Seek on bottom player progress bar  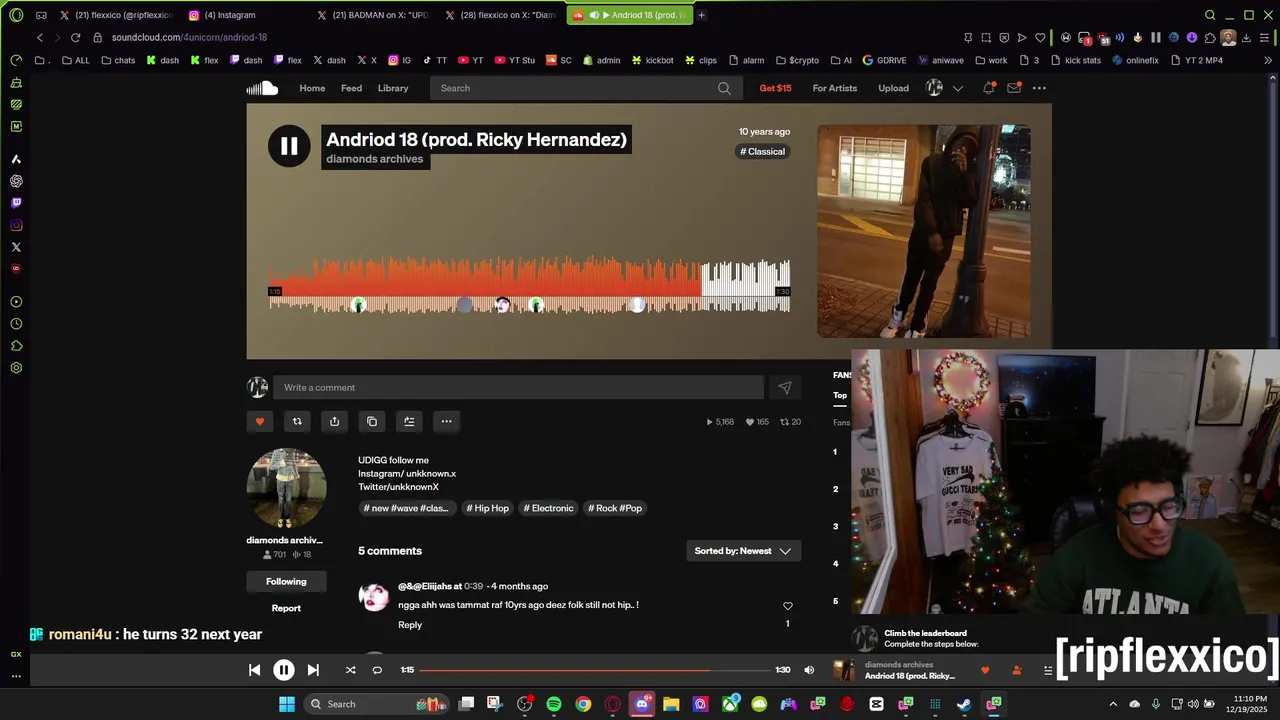pos(595,670)
